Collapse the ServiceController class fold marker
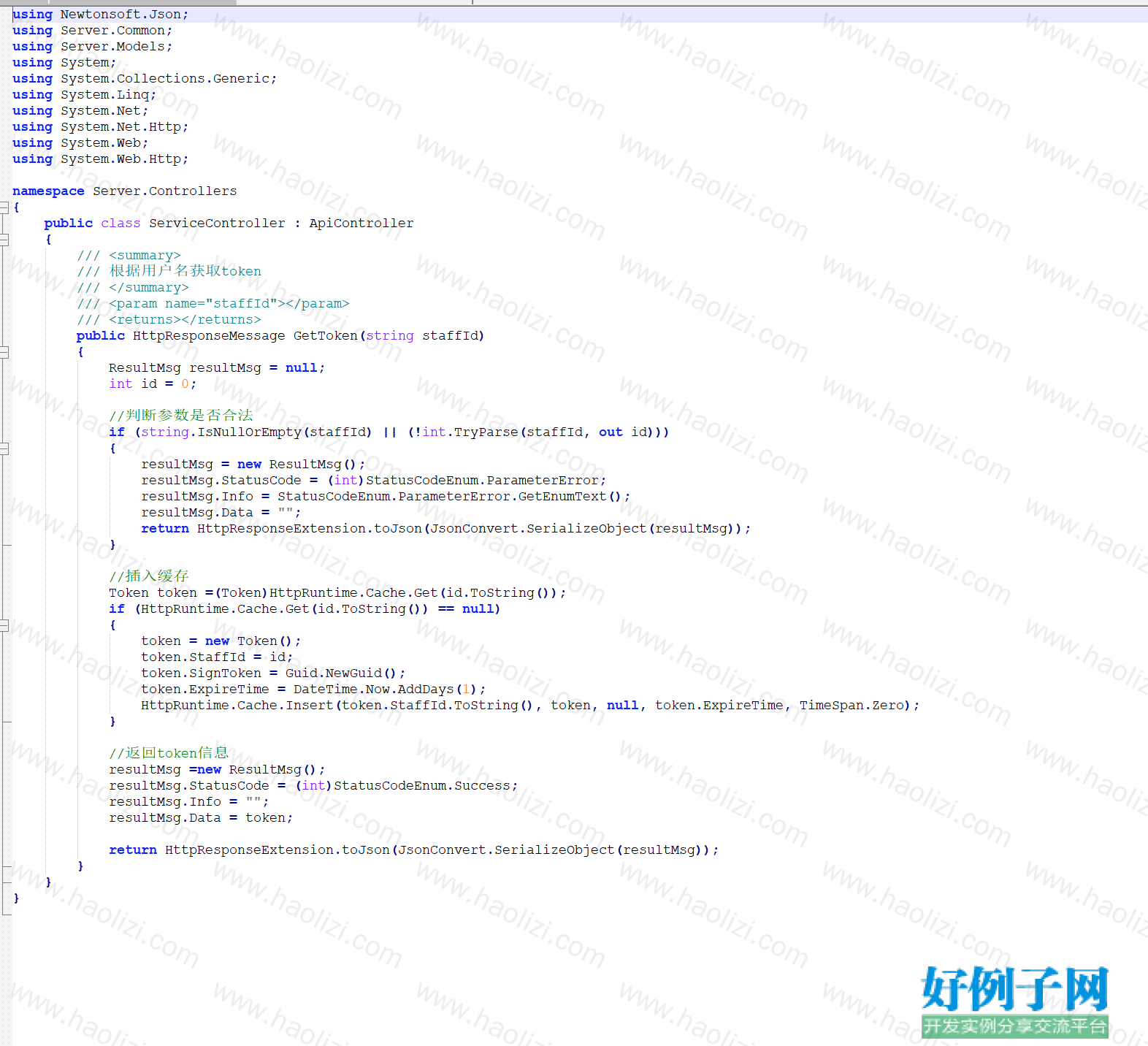The width and height of the screenshot is (1148, 1046). [x=4, y=240]
